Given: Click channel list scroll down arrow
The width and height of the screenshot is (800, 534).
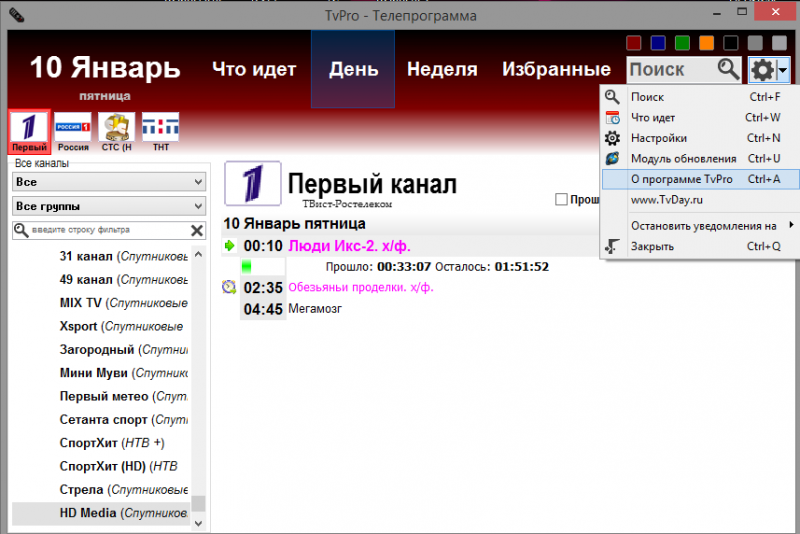Looking at the screenshot, I should (198, 523).
